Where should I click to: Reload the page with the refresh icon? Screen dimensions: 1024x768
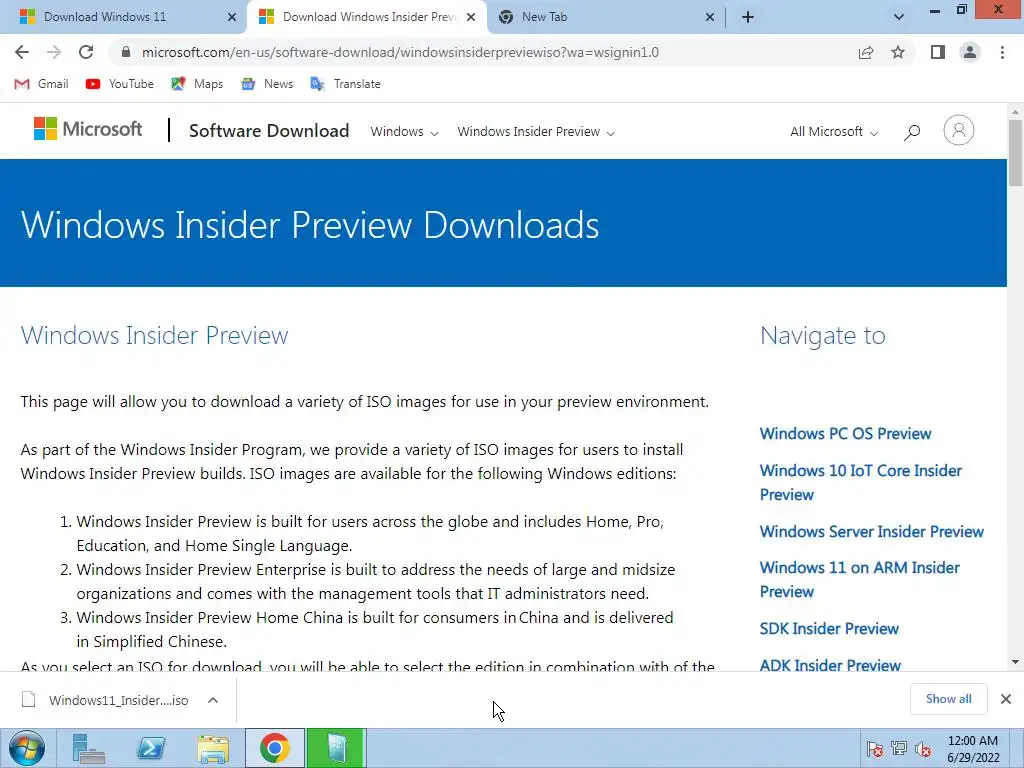point(86,52)
